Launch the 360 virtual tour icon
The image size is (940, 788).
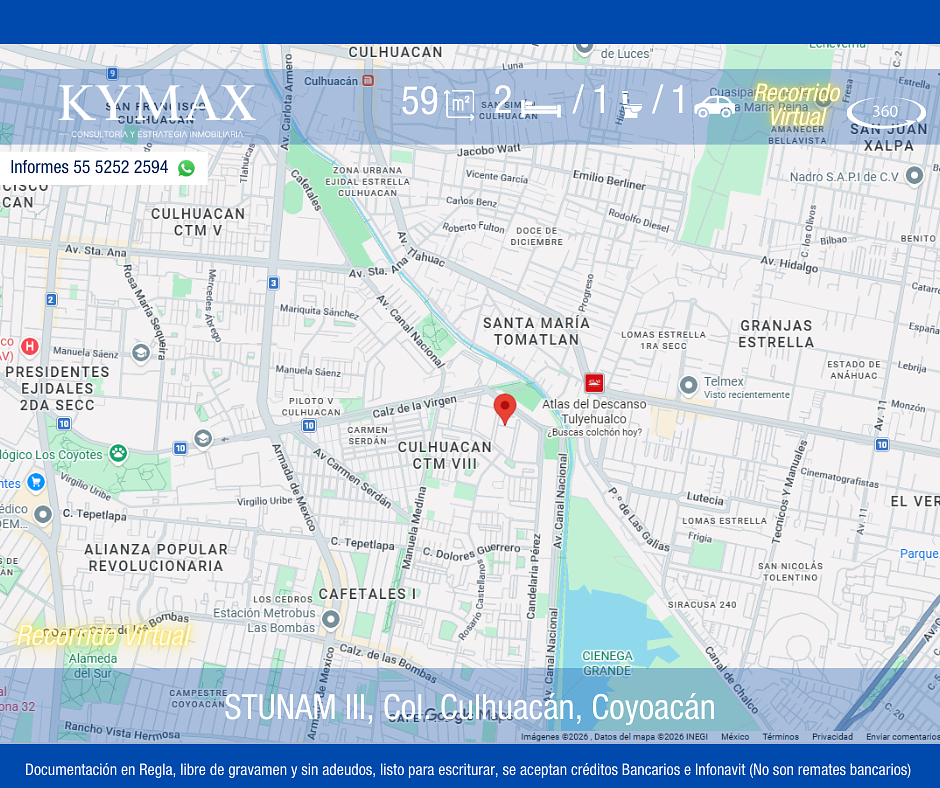point(885,112)
